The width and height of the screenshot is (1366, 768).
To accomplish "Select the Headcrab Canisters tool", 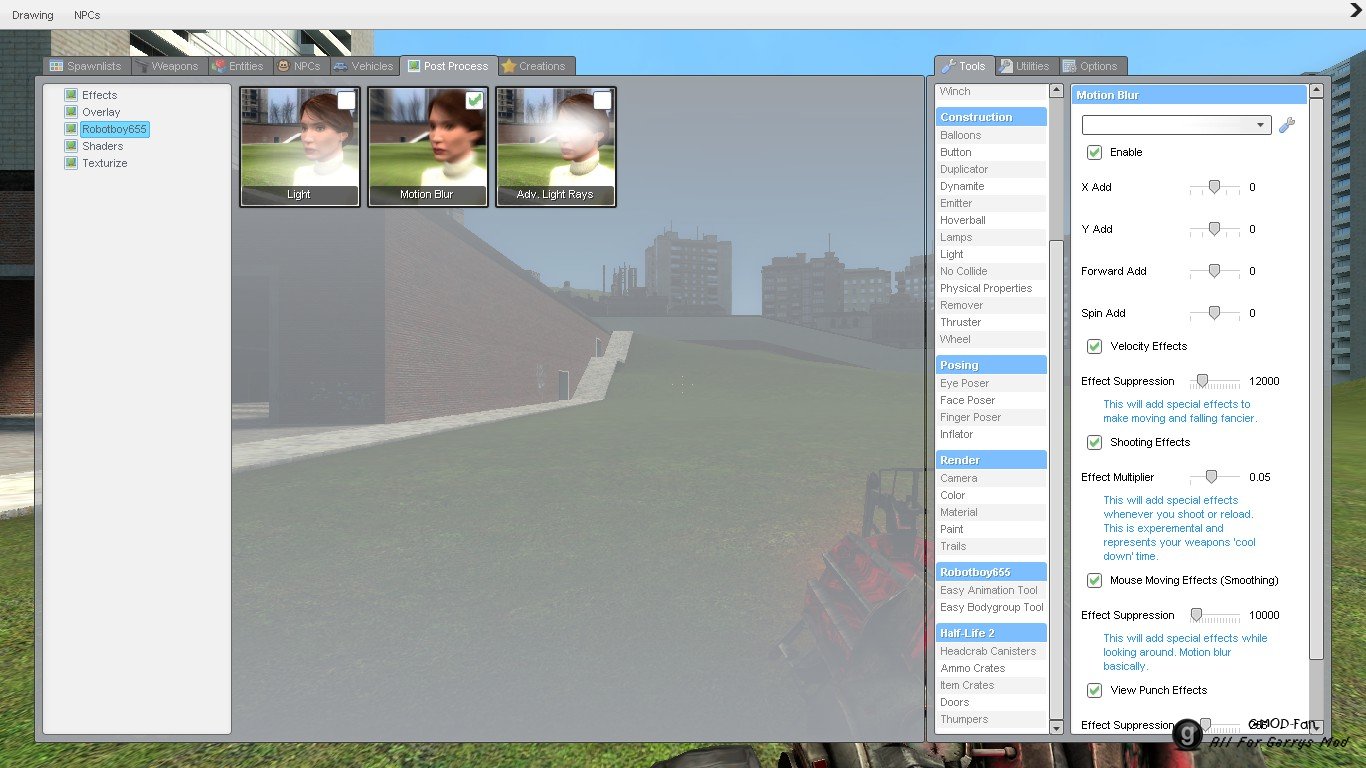I will [991, 651].
